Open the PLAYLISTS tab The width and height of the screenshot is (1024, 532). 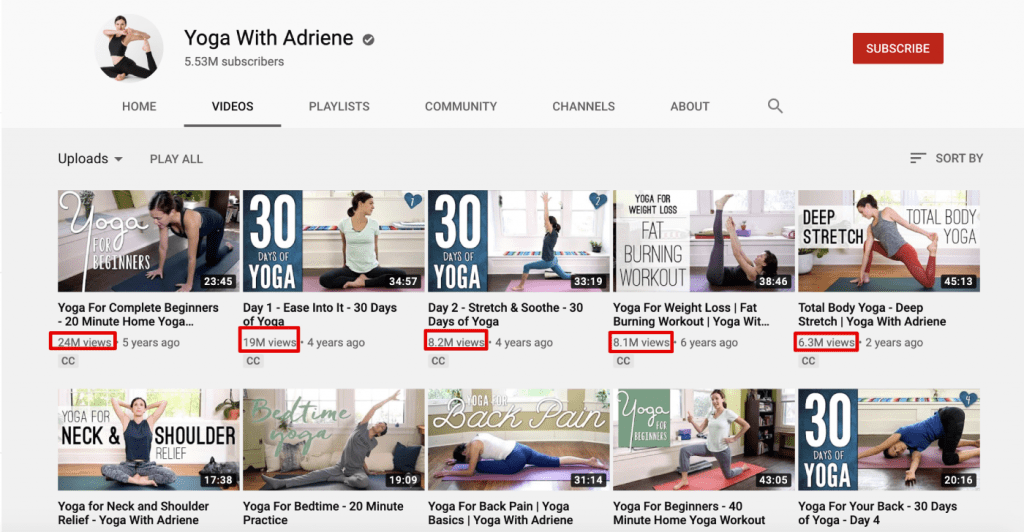click(x=339, y=106)
